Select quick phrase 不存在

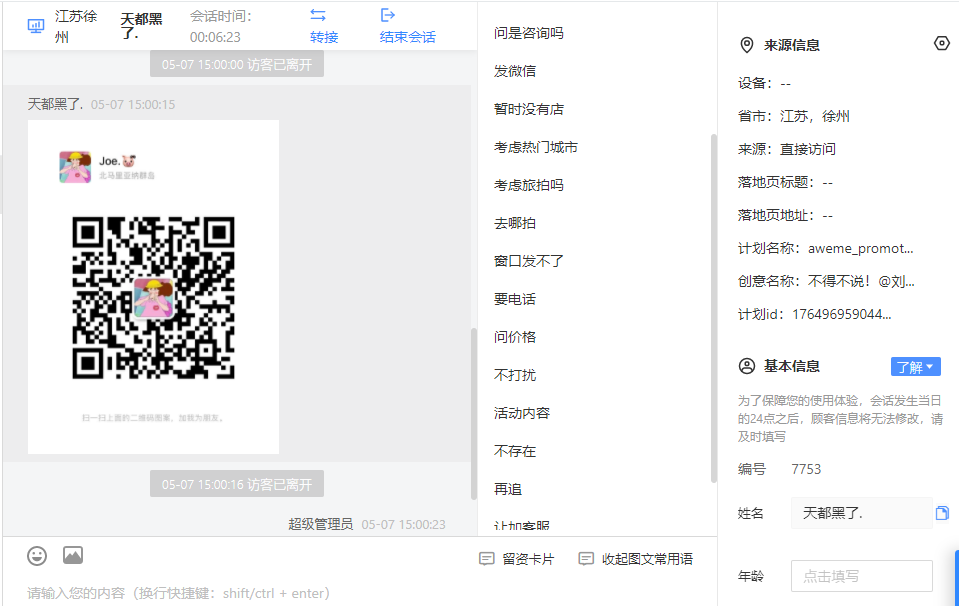[x=515, y=451]
